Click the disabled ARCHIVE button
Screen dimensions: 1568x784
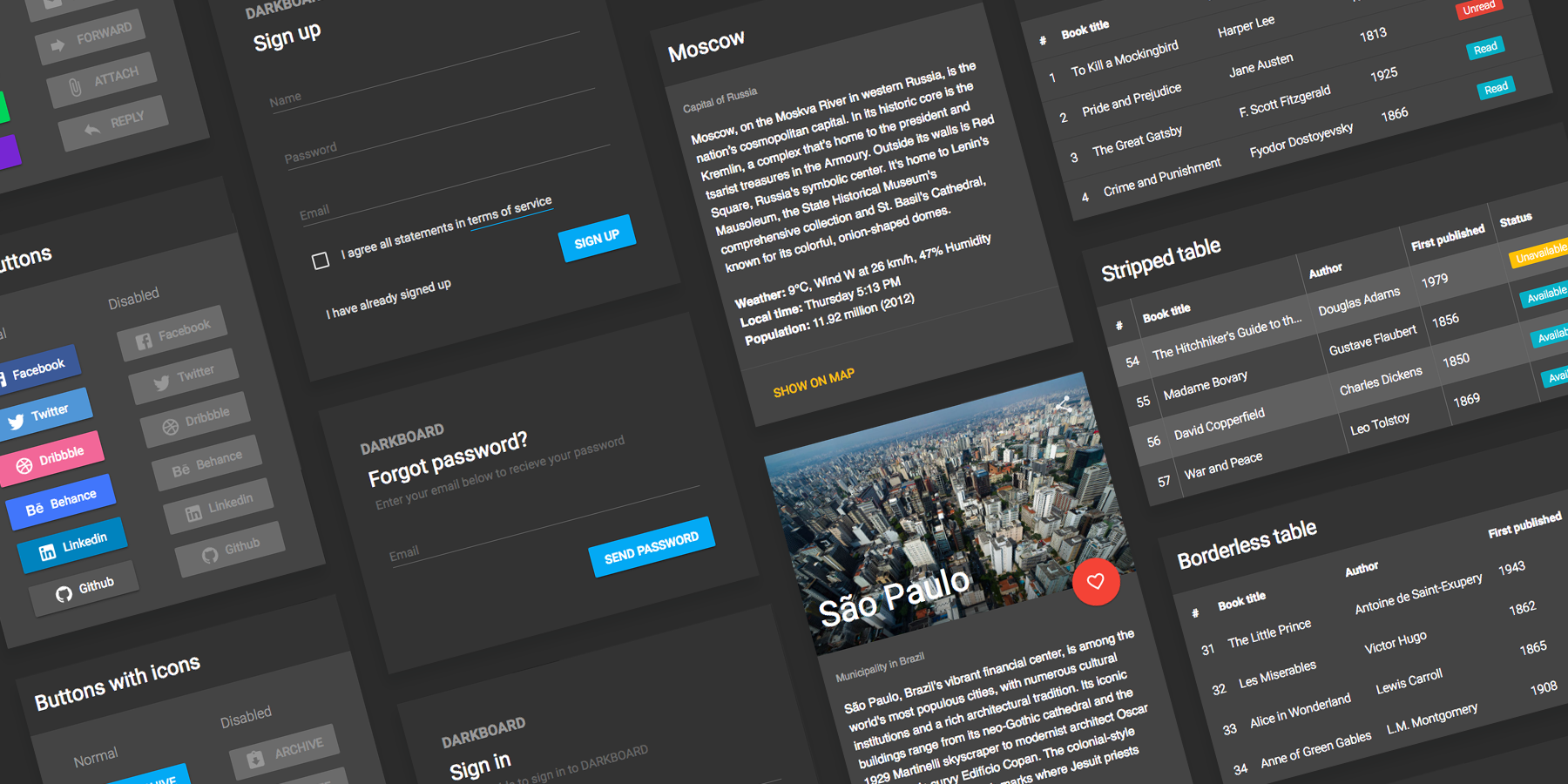click(x=284, y=752)
